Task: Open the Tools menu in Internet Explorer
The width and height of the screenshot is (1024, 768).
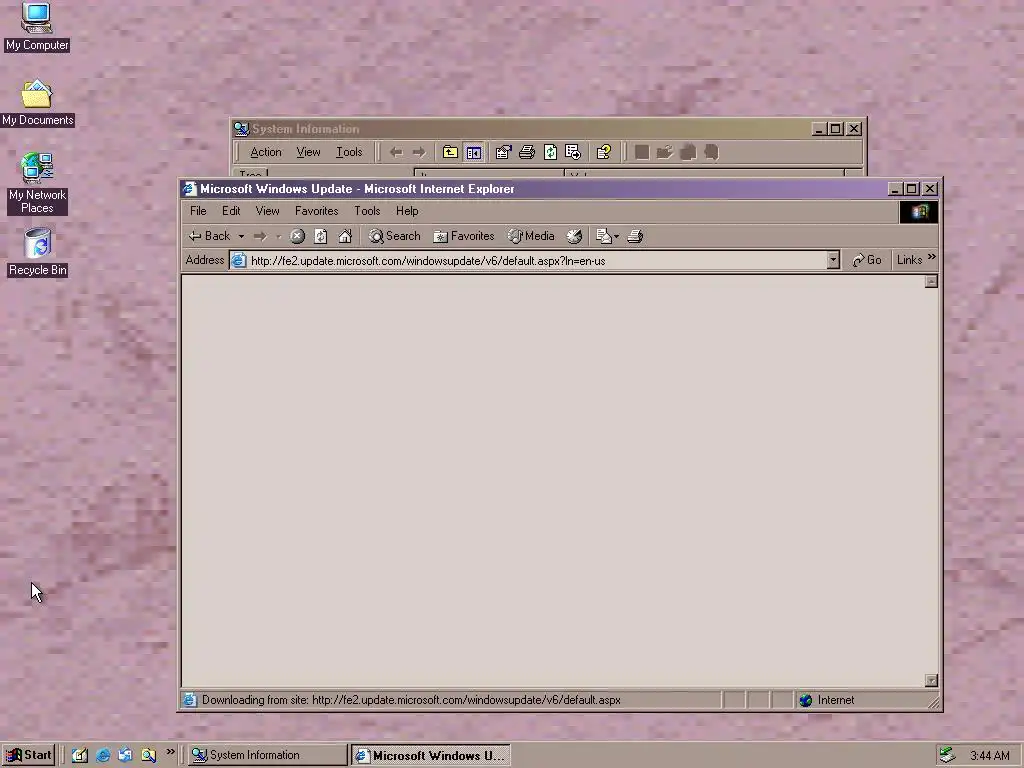Action: 367,211
